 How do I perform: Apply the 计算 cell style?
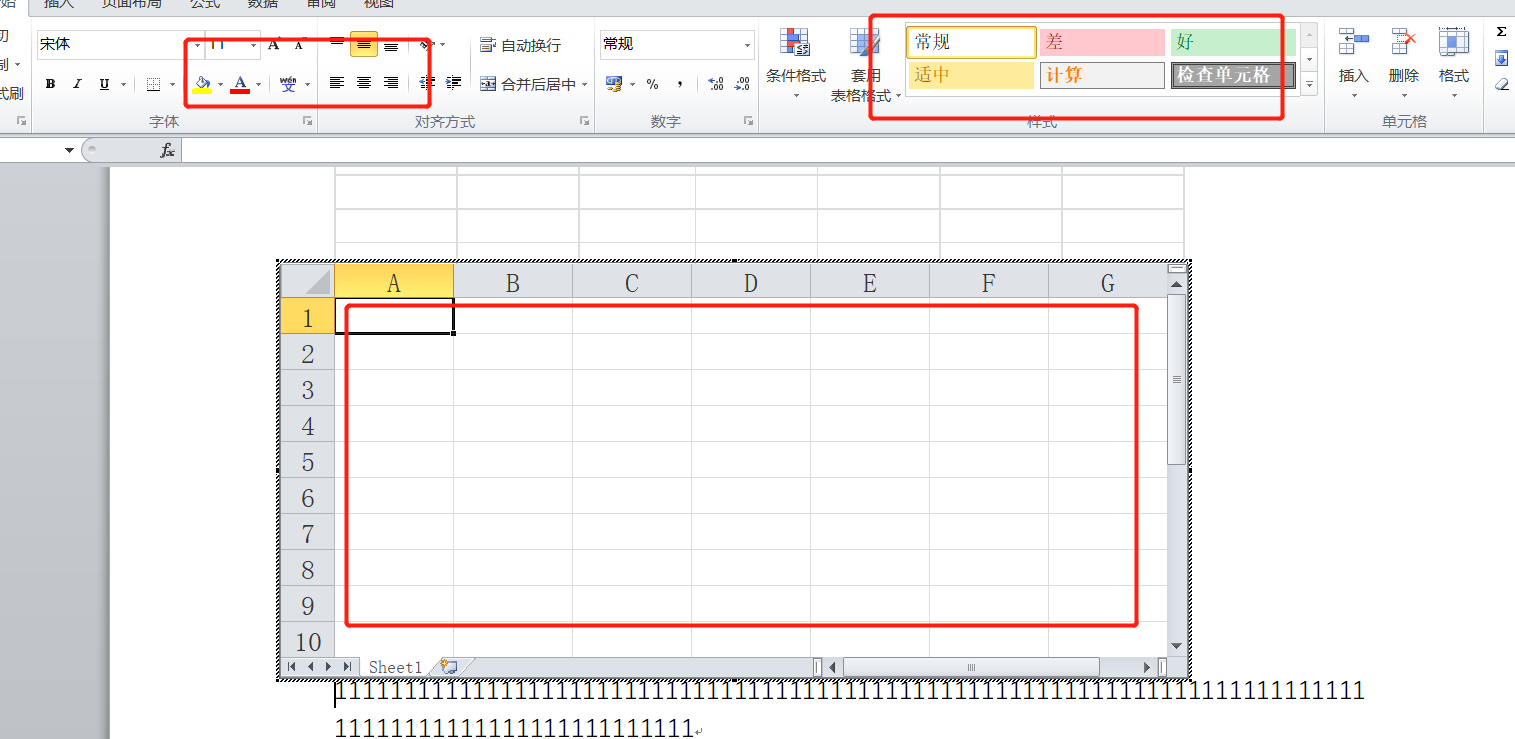tap(1102, 75)
